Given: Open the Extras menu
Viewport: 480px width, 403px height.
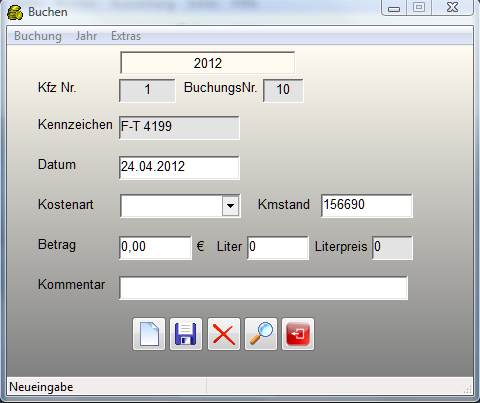Looking at the screenshot, I should click(126, 36).
